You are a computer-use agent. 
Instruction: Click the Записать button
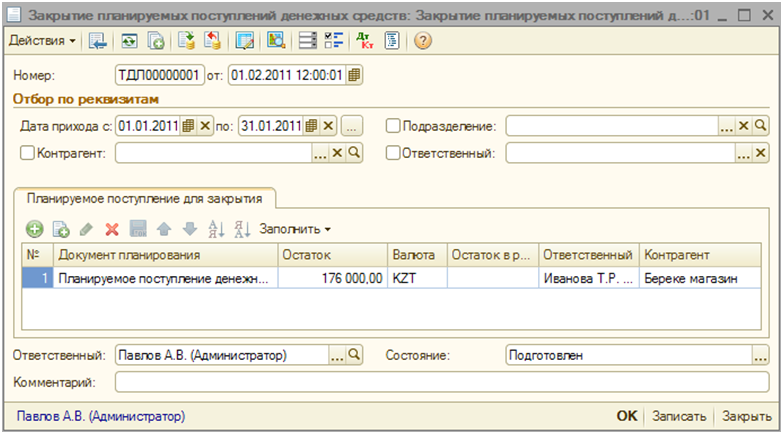coord(679,416)
